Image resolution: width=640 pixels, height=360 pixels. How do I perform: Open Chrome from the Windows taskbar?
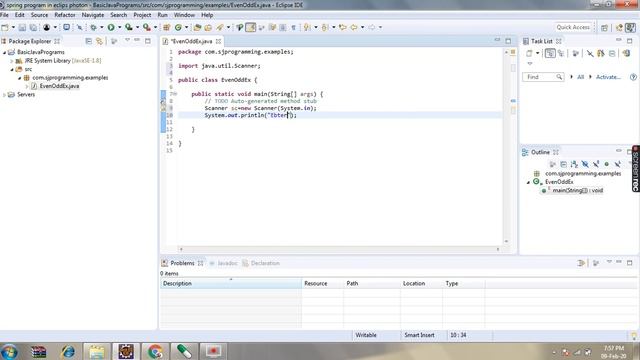point(155,351)
